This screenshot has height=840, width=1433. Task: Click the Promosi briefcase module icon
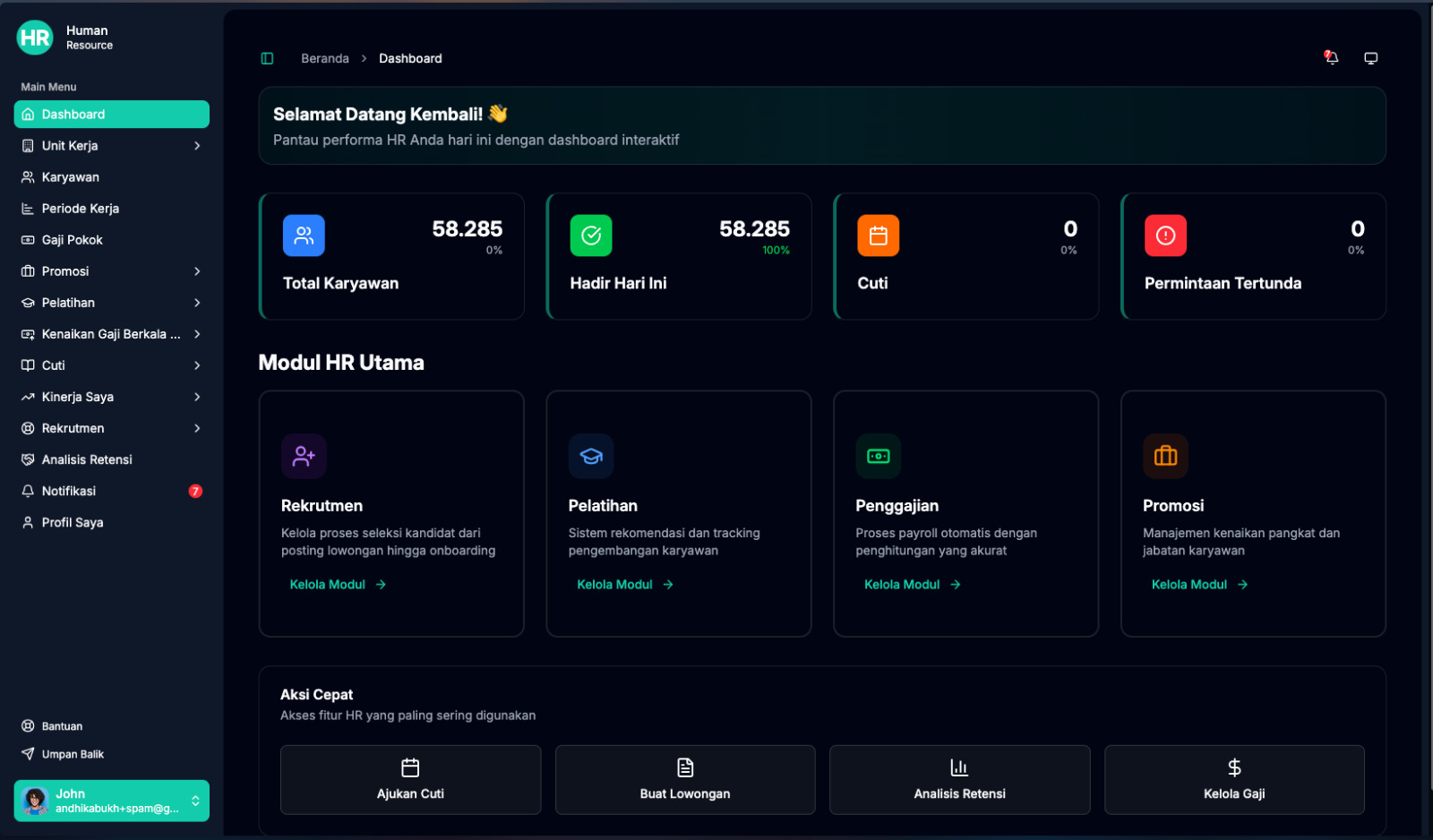tap(1165, 456)
